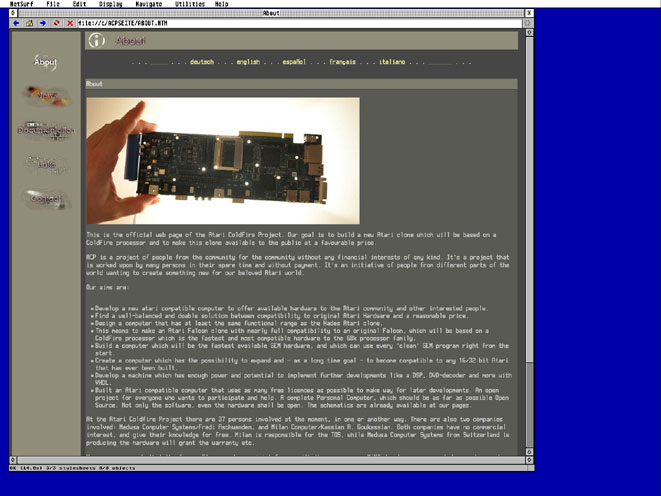Click the window closer box at title bar left
The width and height of the screenshot is (661, 496).
coord(13,13)
